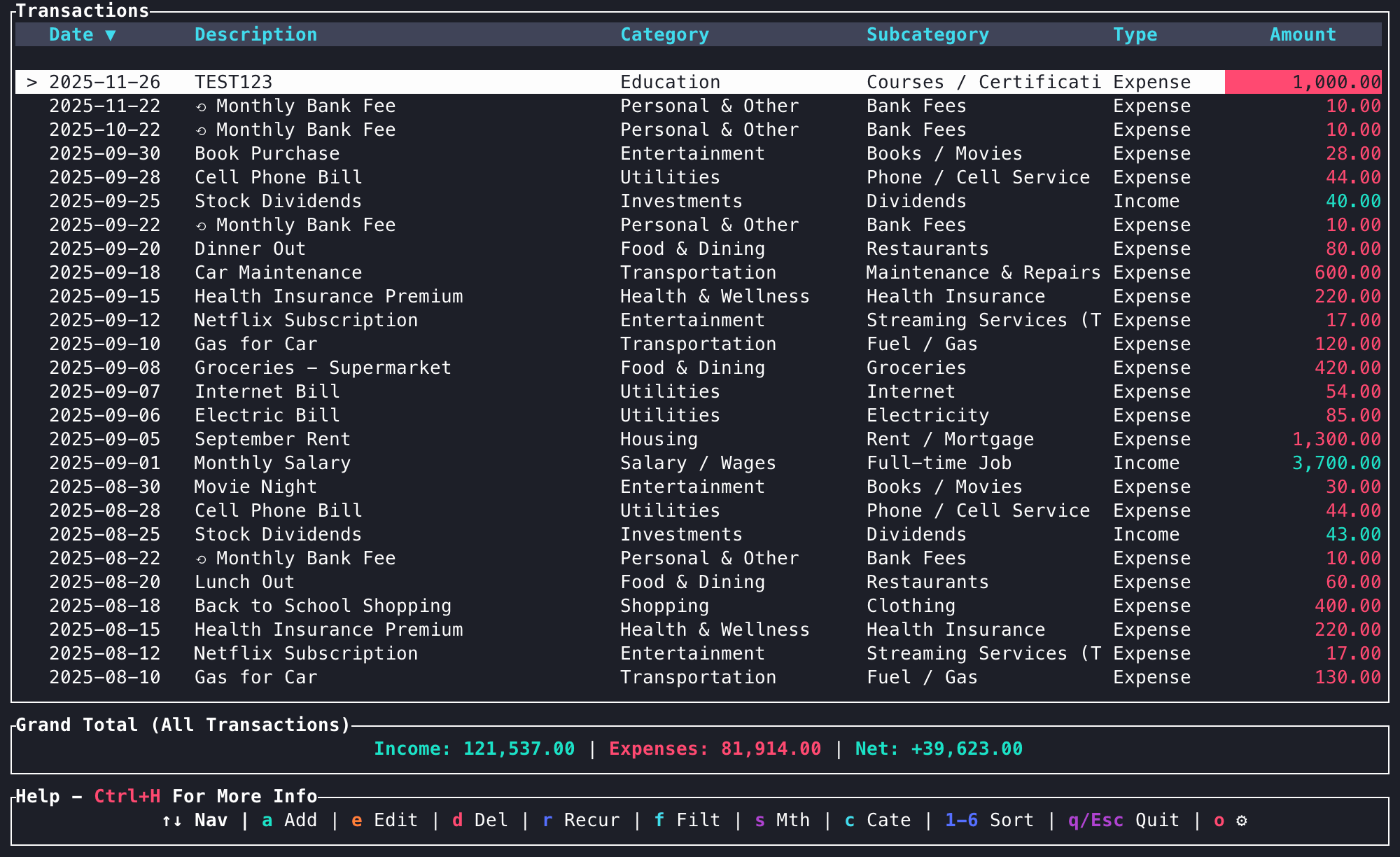Image resolution: width=1400 pixels, height=857 pixels.
Task: Click recurring icon on 2025-11-22 Bank Fee
Action: tap(201, 107)
